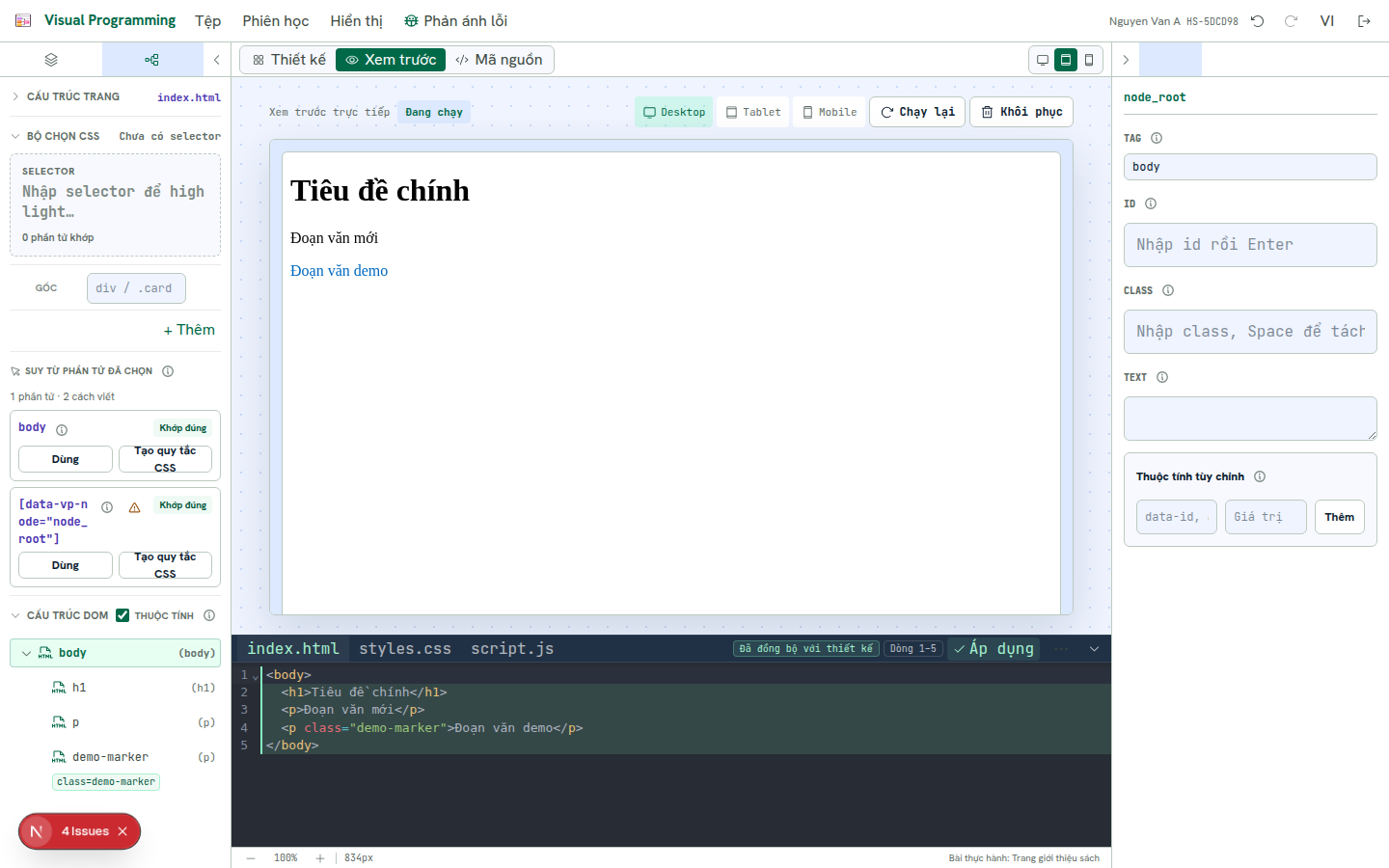Collapse the BỘ CHỌN CSS section

[x=15, y=136]
